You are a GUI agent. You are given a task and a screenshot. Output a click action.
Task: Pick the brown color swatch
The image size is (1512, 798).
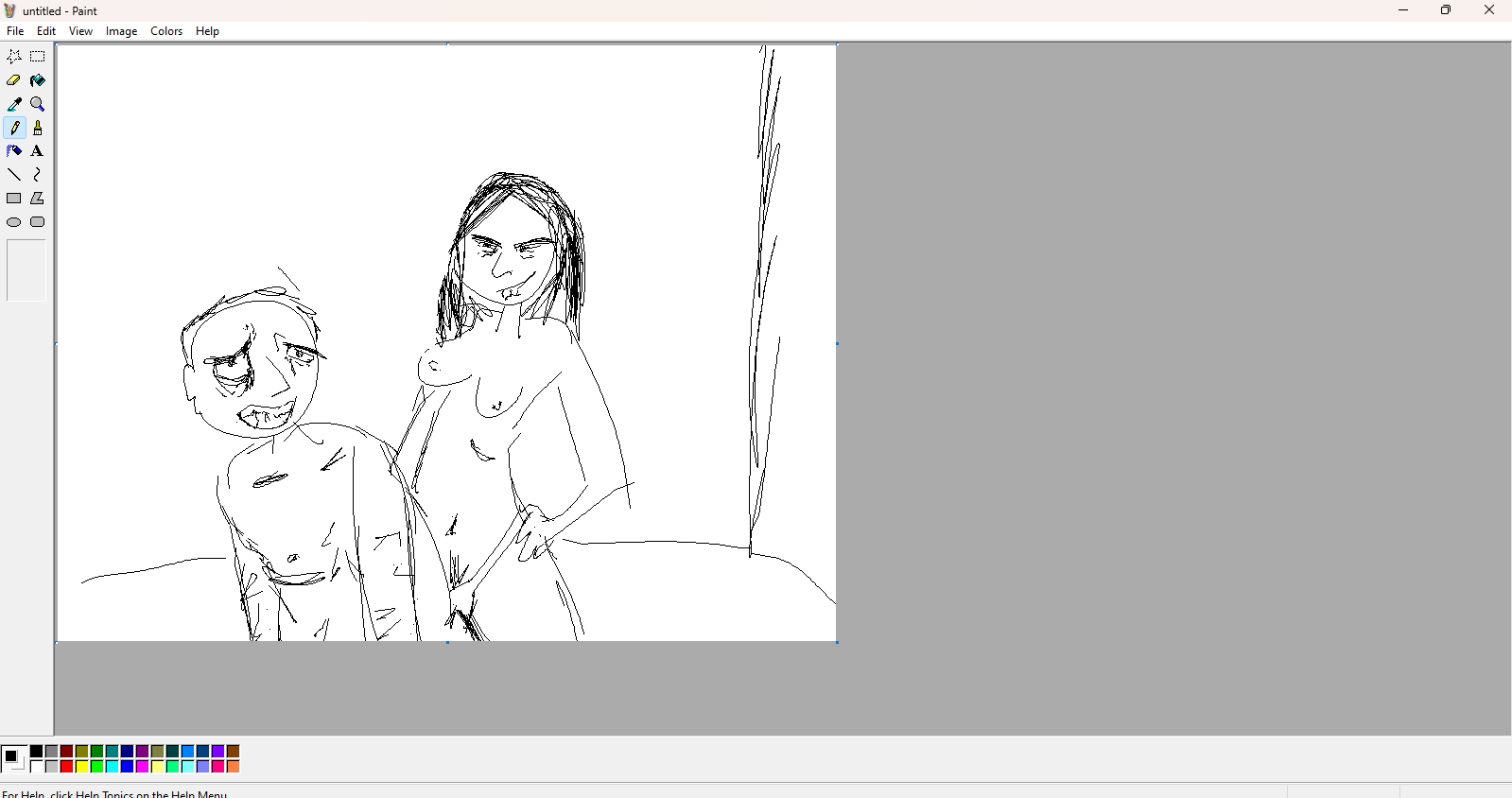[234, 752]
